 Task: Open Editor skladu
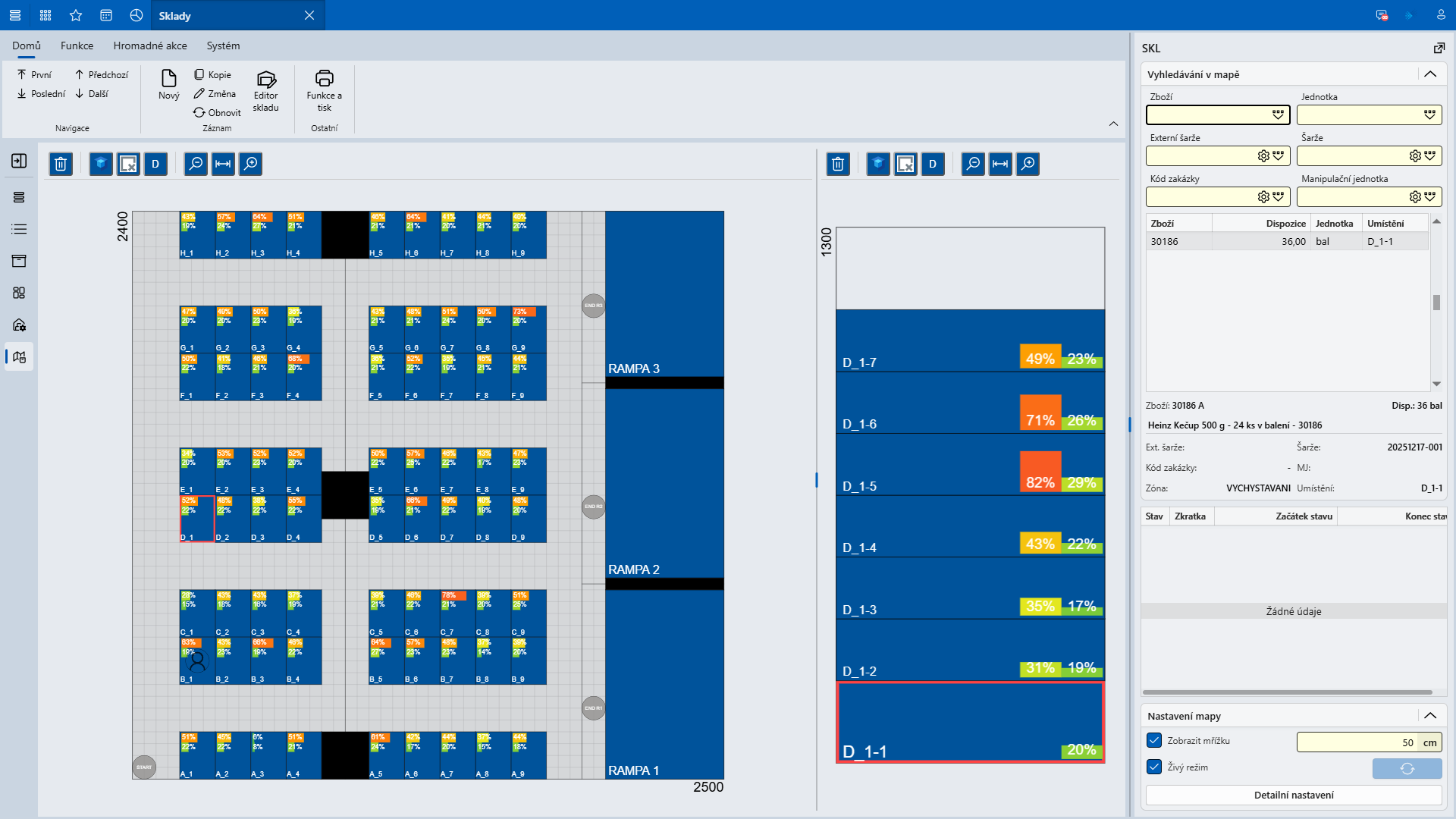(265, 91)
